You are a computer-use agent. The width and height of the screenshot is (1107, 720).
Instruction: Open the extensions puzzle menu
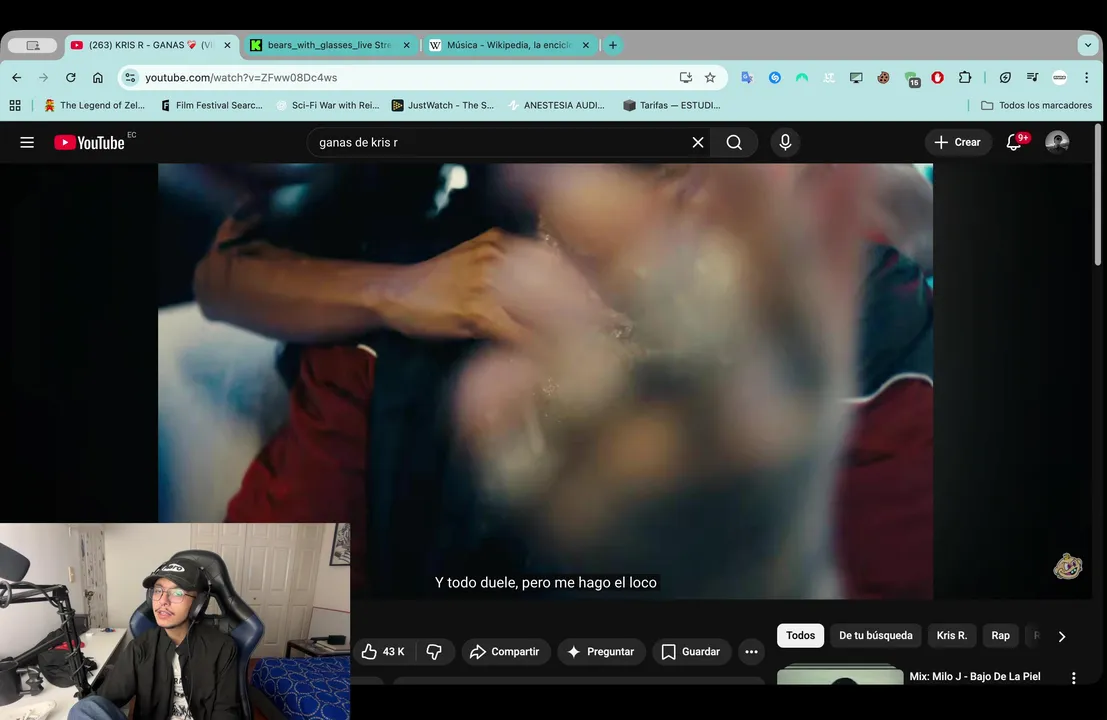tap(965, 78)
